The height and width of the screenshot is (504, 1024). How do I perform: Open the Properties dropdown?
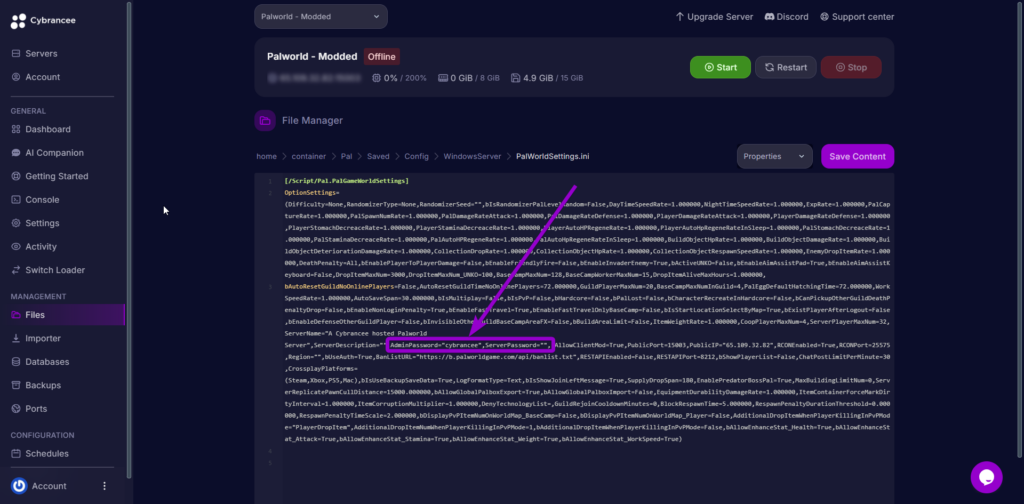point(774,156)
